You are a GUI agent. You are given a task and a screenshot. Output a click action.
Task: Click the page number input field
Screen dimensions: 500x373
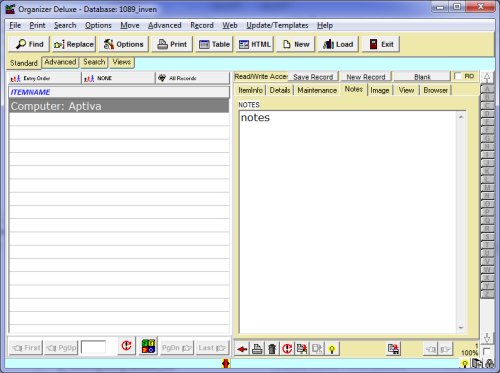tap(93, 347)
